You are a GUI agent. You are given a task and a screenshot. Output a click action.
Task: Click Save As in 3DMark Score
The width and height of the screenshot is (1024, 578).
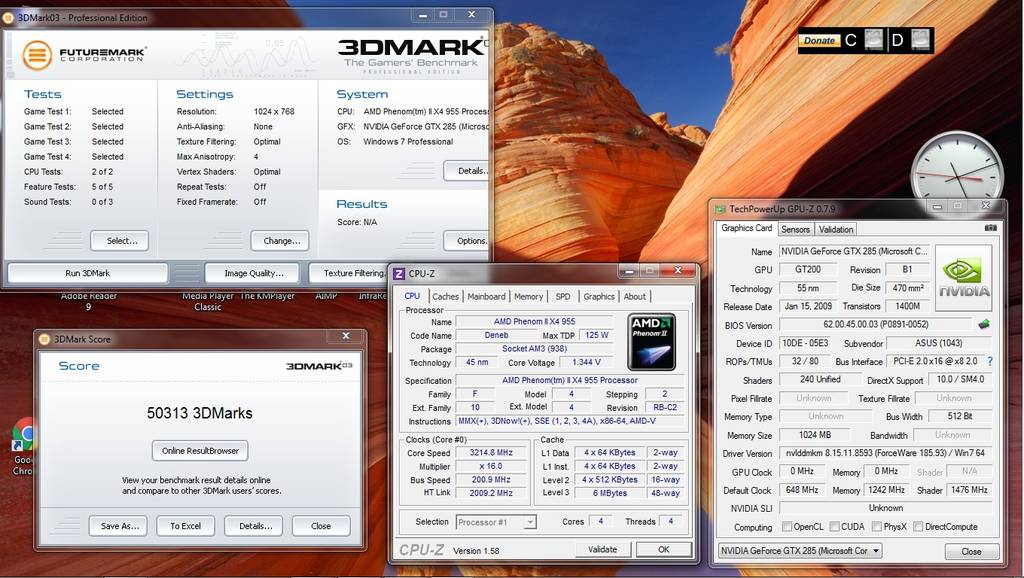(120, 526)
